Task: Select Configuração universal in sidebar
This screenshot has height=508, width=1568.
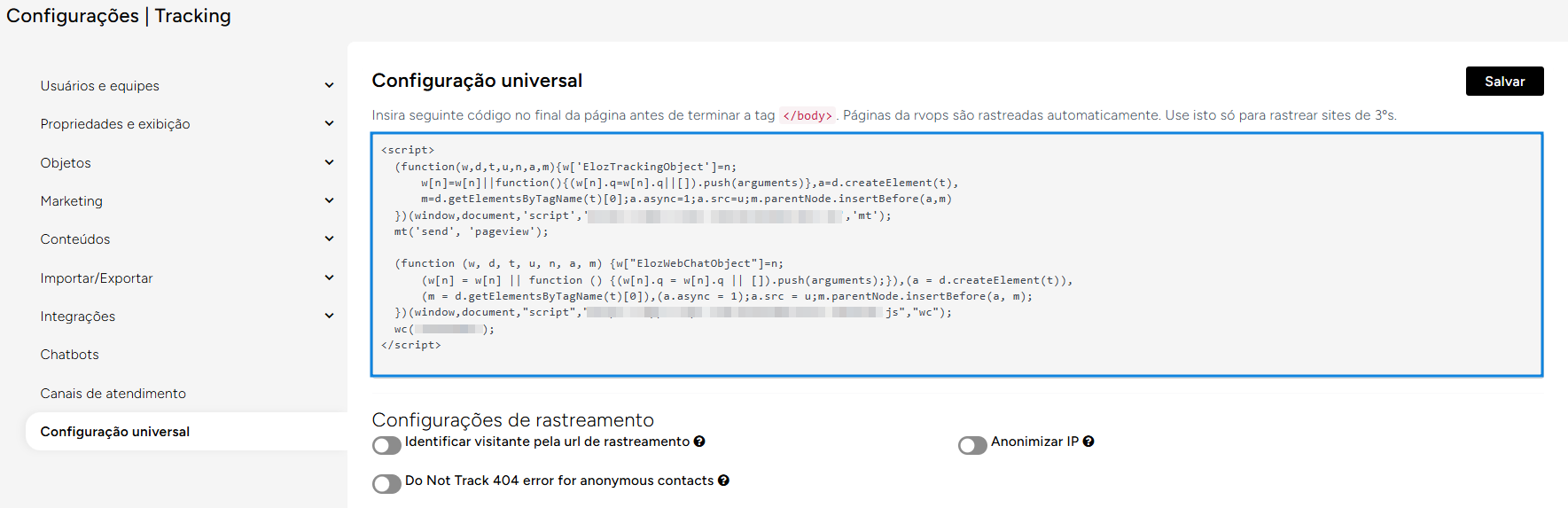Action: click(114, 432)
